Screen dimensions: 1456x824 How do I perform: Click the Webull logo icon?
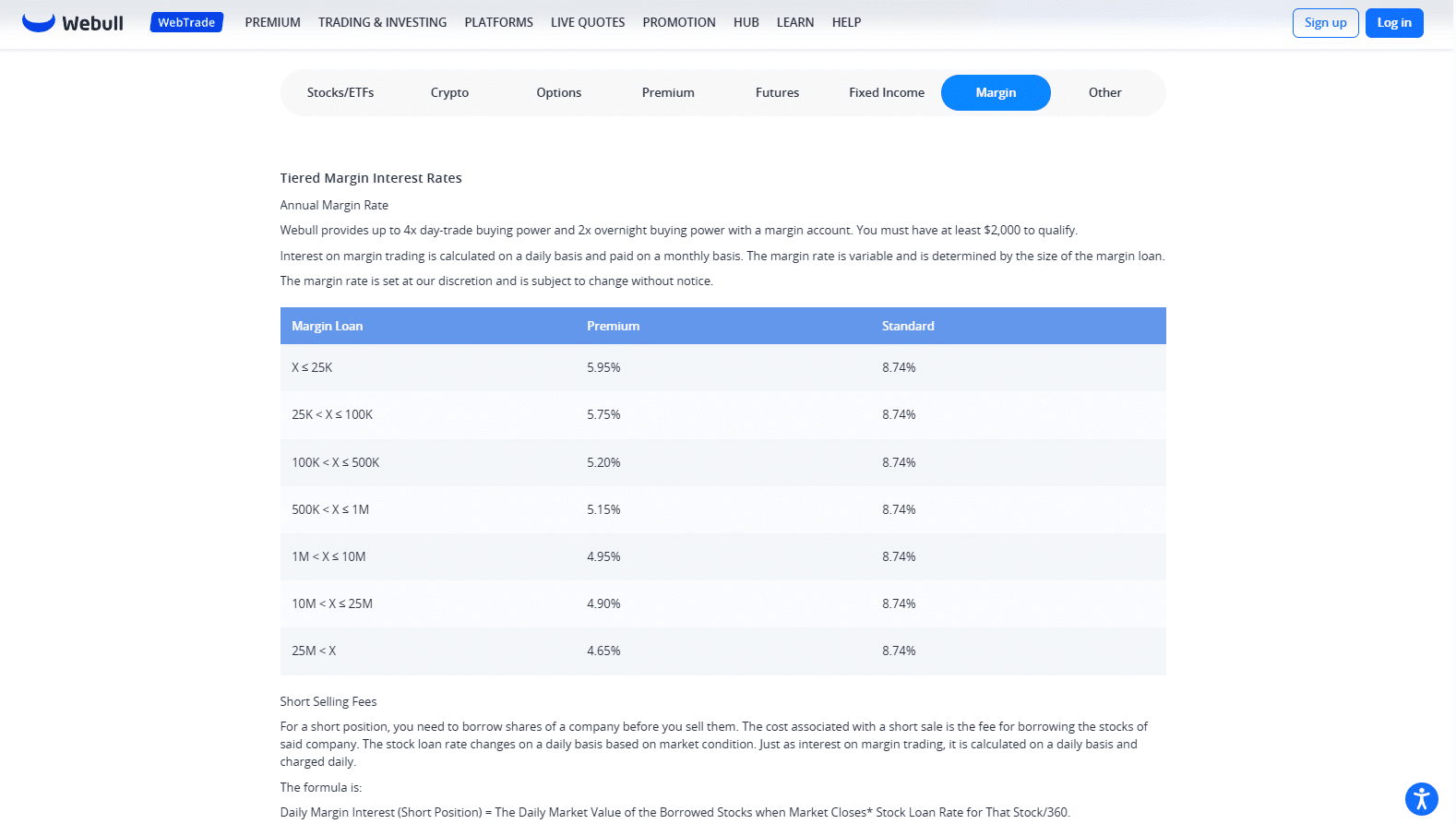(x=39, y=22)
